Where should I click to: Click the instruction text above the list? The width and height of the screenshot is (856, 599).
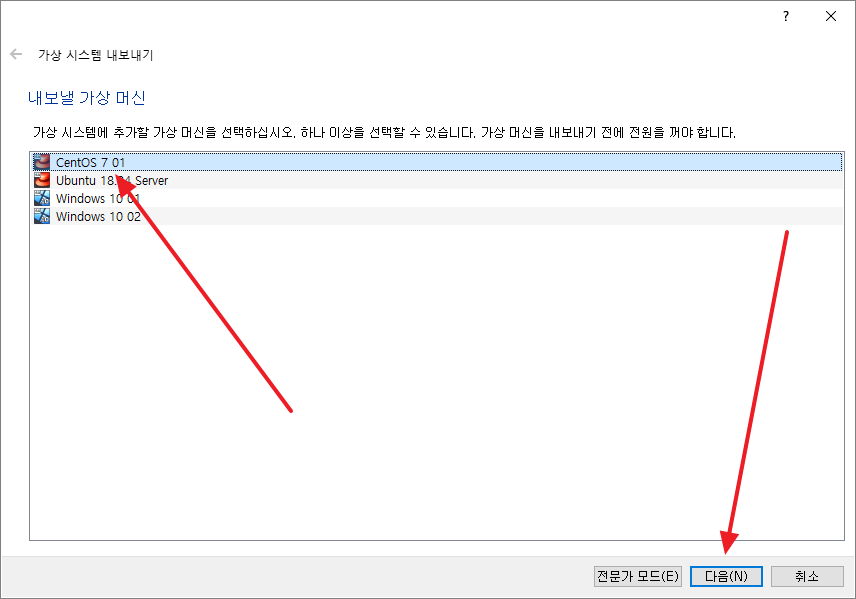(x=384, y=132)
